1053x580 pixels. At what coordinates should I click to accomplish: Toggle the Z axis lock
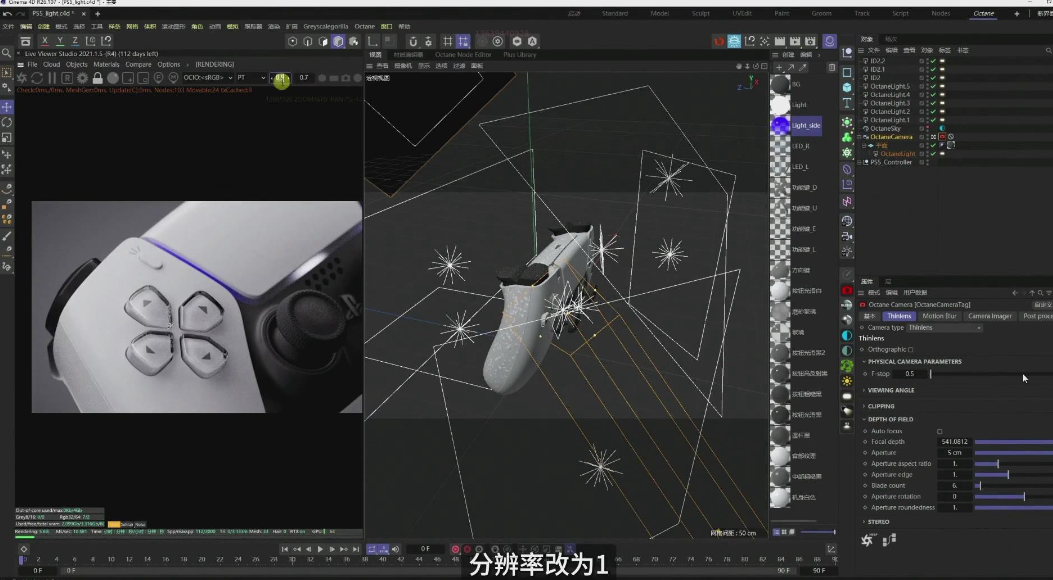point(75,41)
